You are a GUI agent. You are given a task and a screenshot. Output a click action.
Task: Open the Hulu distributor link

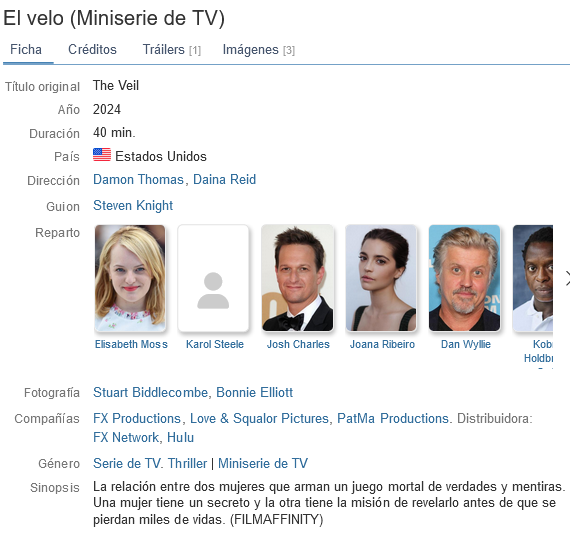pyautogui.click(x=180, y=437)
